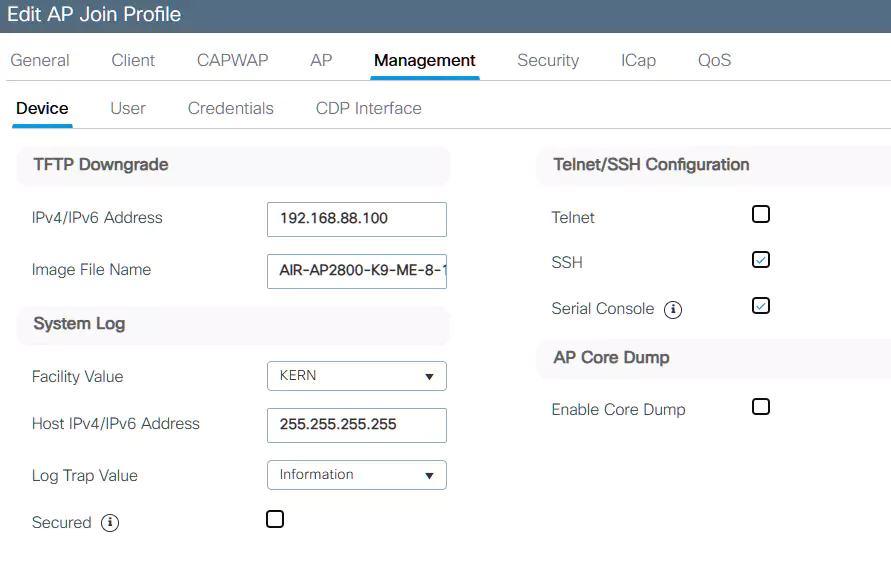Check the Secured syslog checkbox
The width and height of the screenshot is (891, 576).
[x=275, y=519]
